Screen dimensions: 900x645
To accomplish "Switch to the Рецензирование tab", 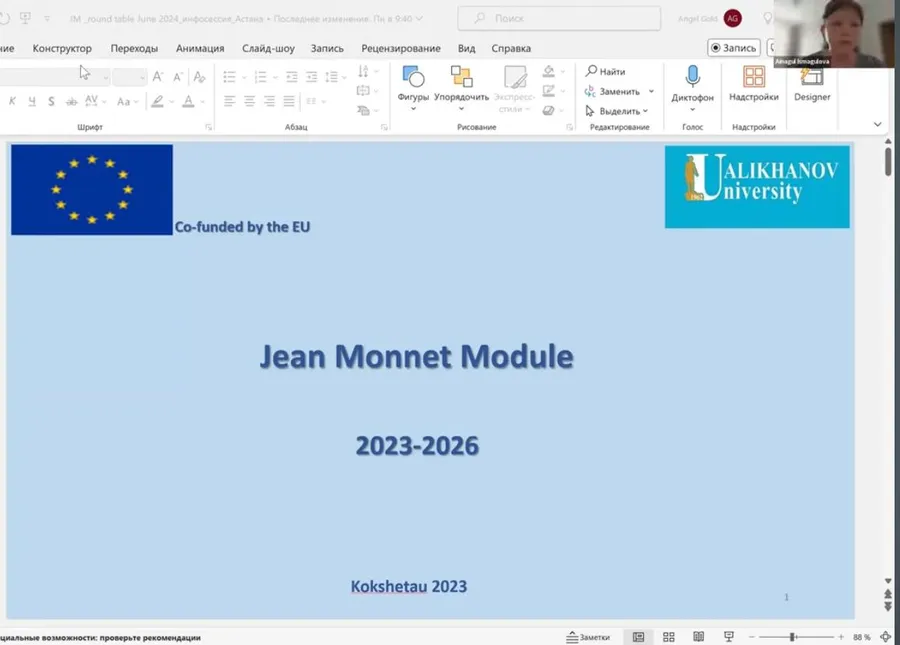I will 401,48.
